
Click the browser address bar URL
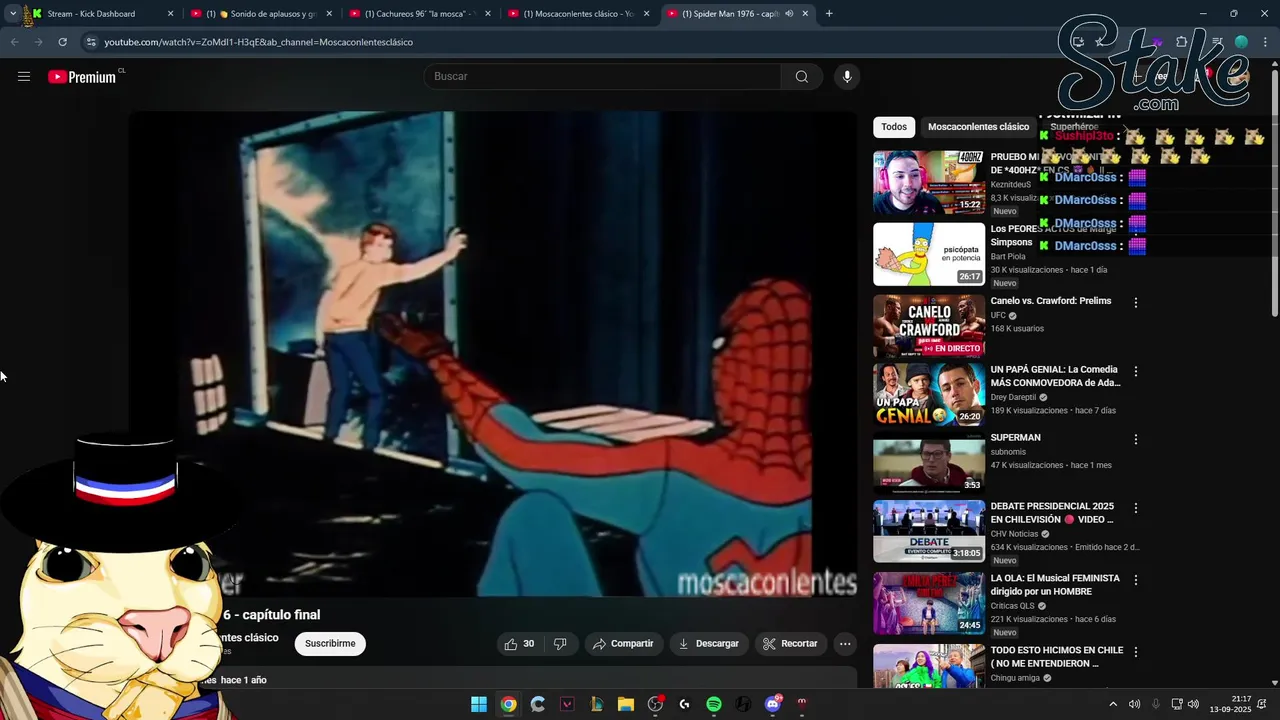258,42
